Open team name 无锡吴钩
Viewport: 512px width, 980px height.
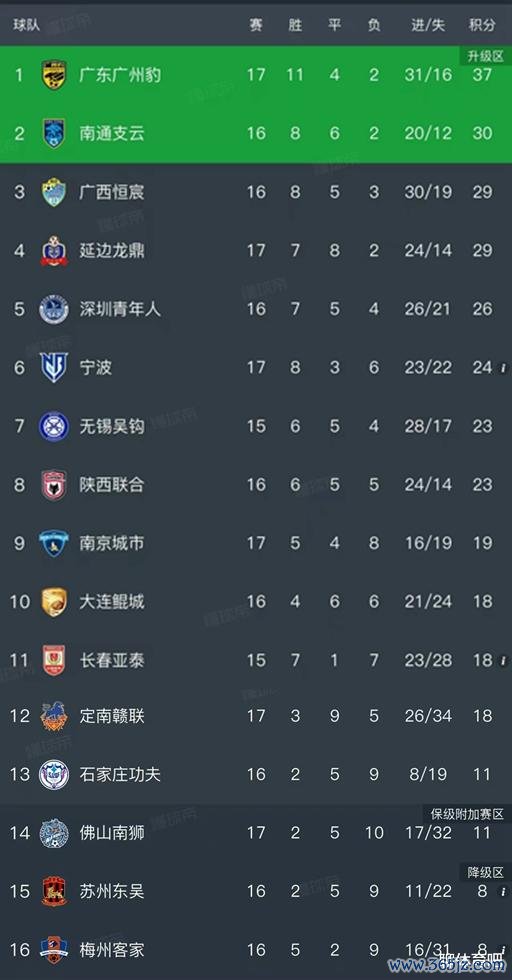coord(112,426)
